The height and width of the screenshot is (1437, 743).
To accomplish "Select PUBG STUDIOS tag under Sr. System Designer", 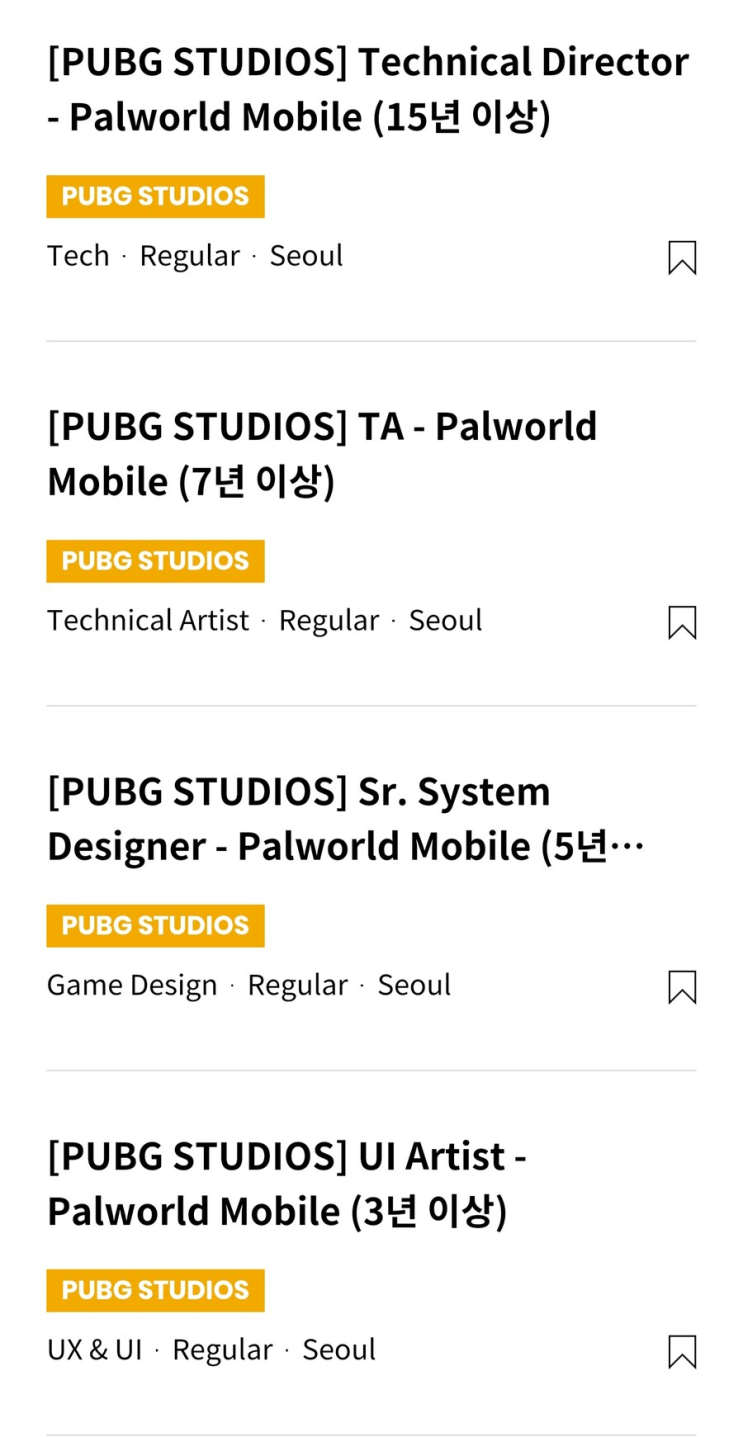I will (x=155, y=926).
